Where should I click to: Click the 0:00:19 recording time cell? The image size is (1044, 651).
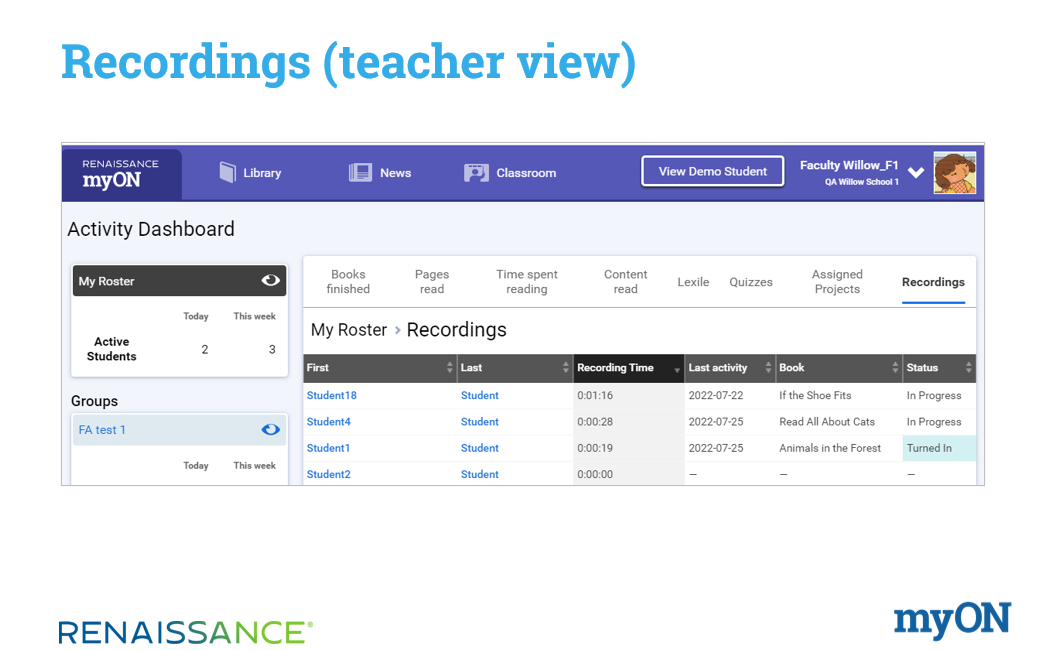pos(629,448)
